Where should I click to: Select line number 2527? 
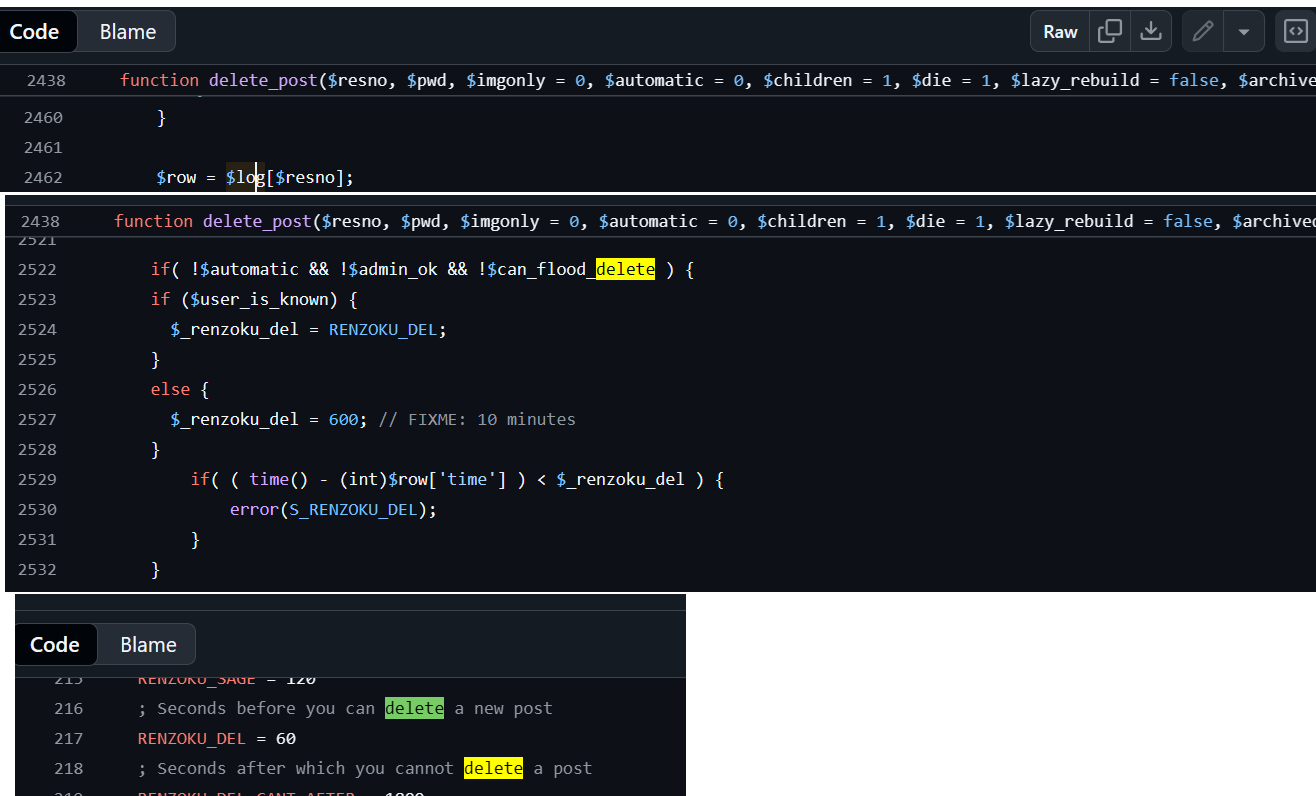(x=38, y=419)
